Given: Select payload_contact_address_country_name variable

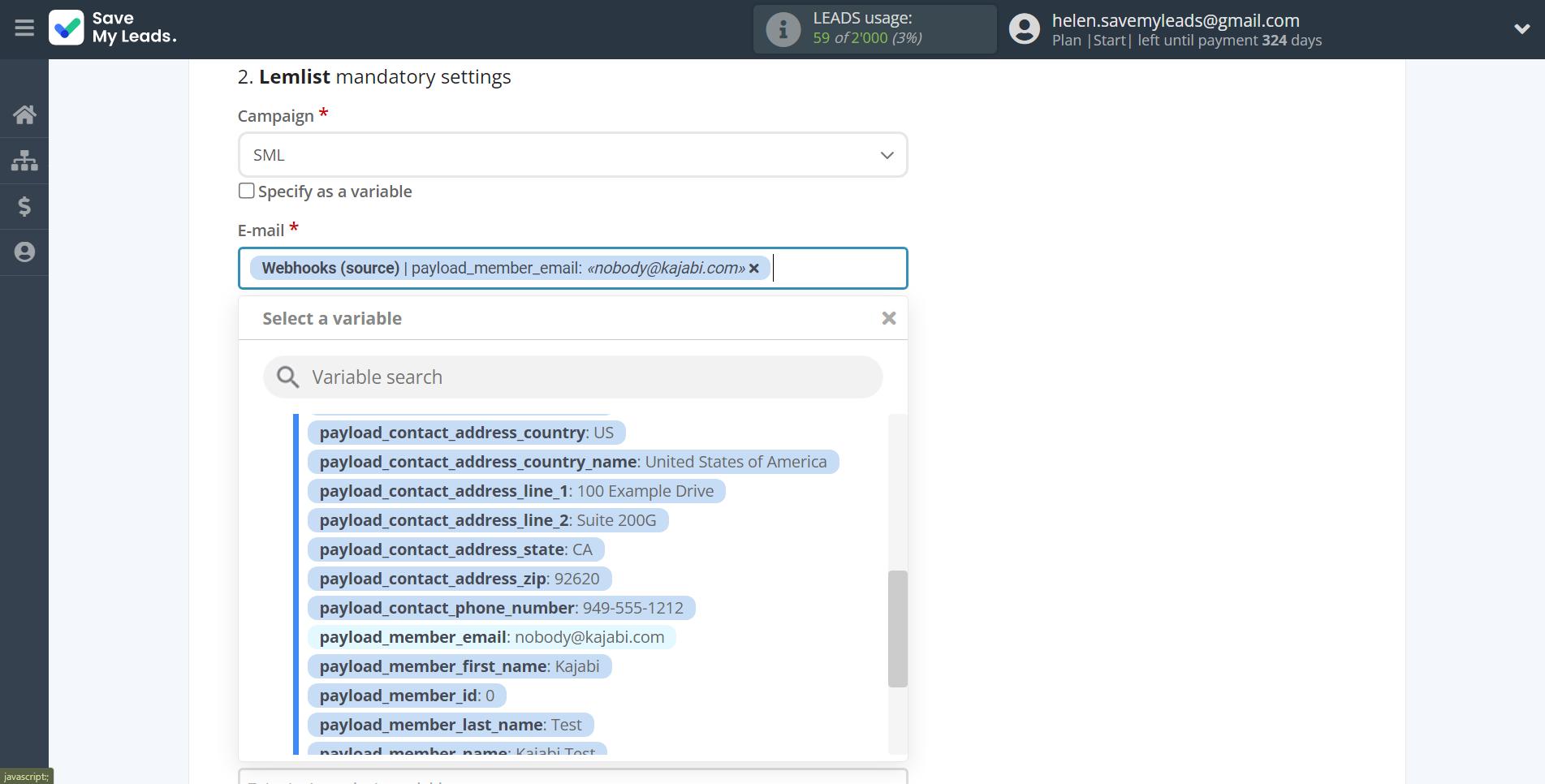Looking at the screenshot, I should tap(573, 462).
